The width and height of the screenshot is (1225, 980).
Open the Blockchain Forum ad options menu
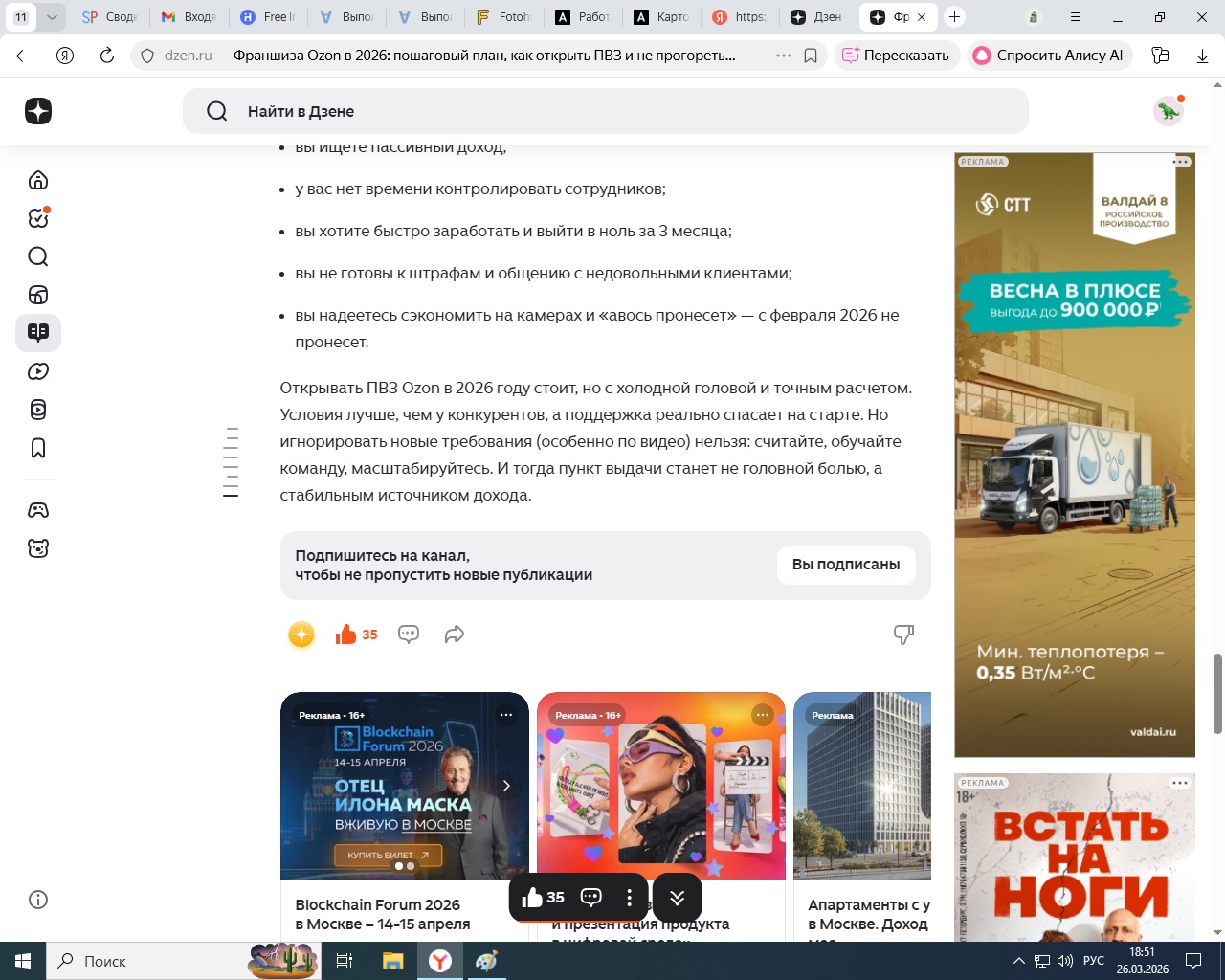pyautogui.click(x=506, y=715)
